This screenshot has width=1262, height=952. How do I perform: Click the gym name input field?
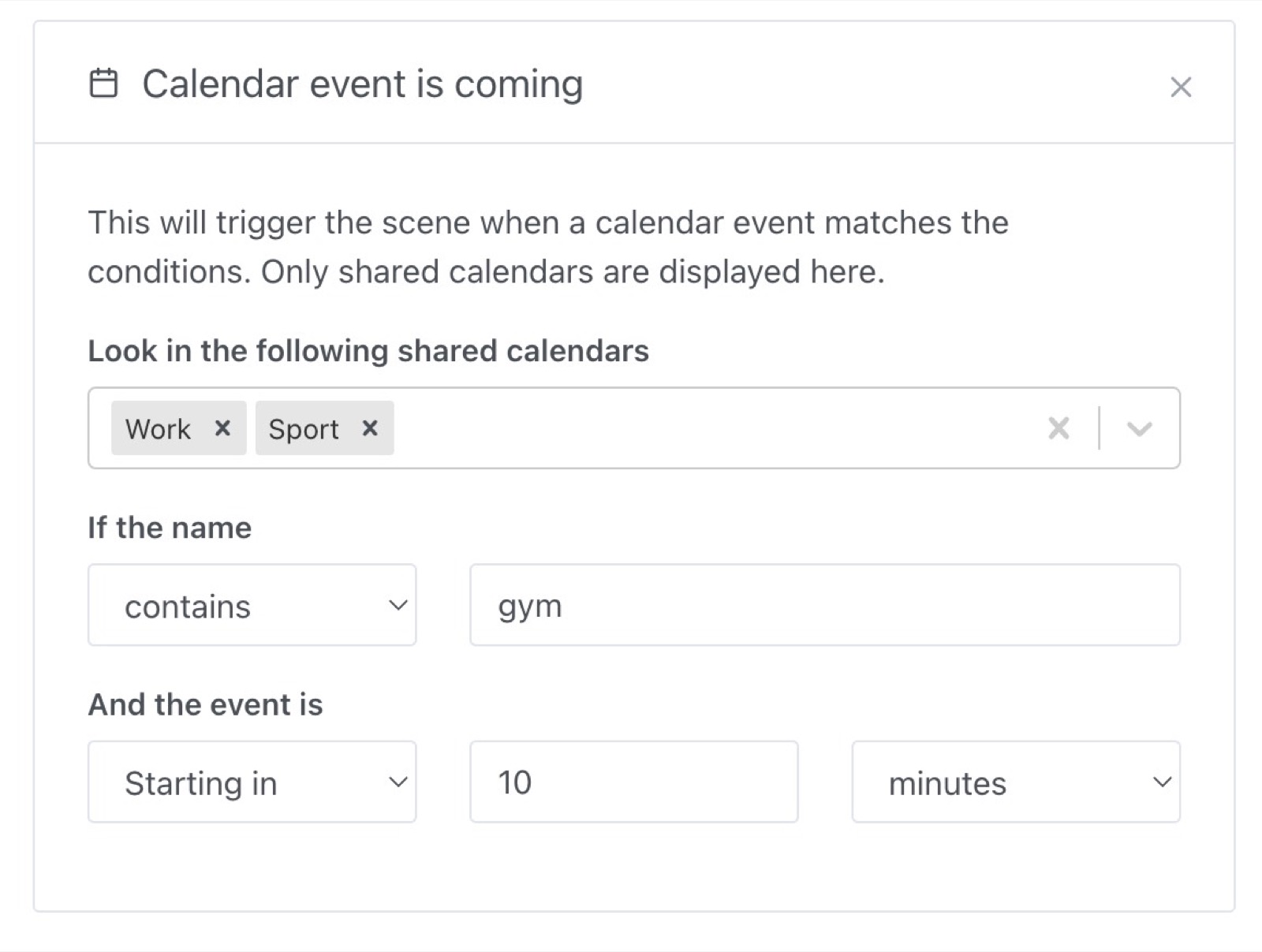[823, 605]
